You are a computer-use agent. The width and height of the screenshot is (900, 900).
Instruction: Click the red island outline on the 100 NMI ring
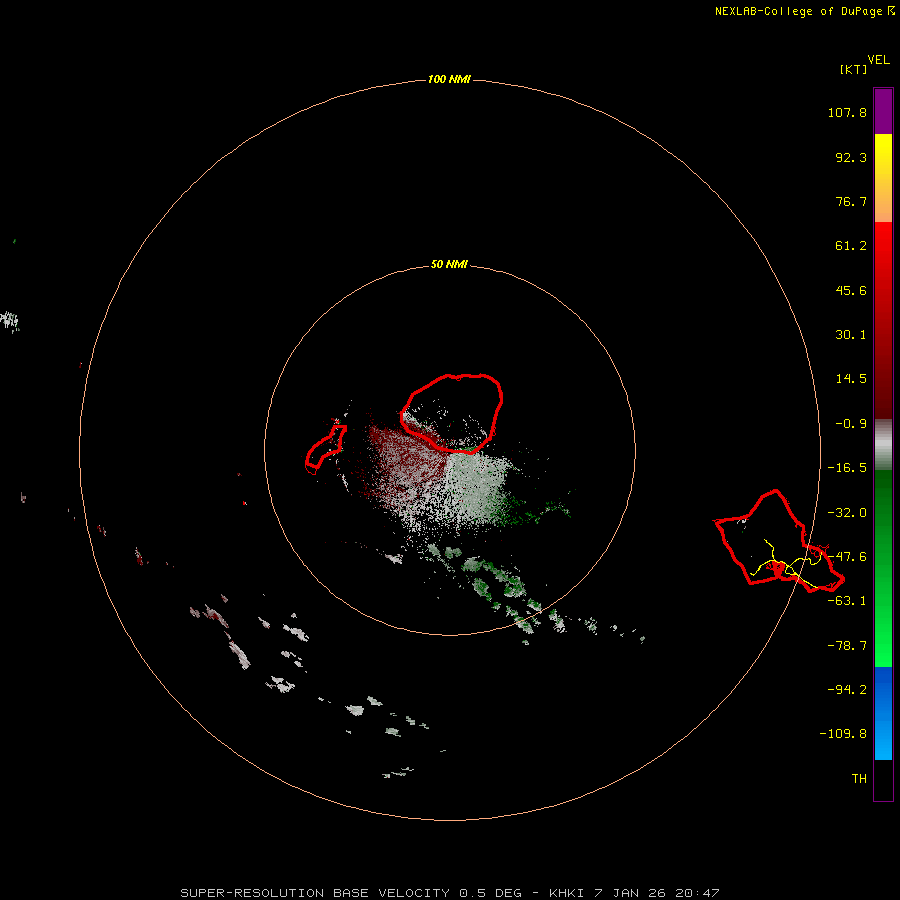(x=779, y=541)
